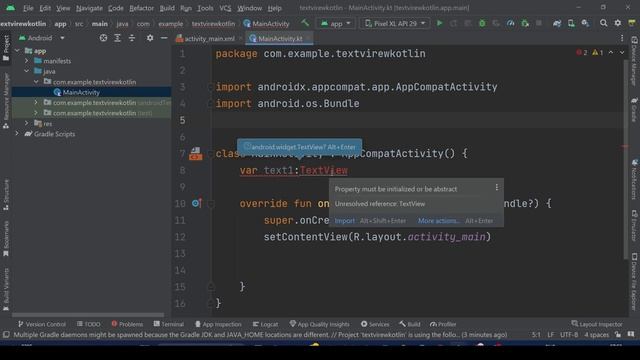640x360 pixels.
Task: Open the Build menu
Action: click(x=167, y=8)
